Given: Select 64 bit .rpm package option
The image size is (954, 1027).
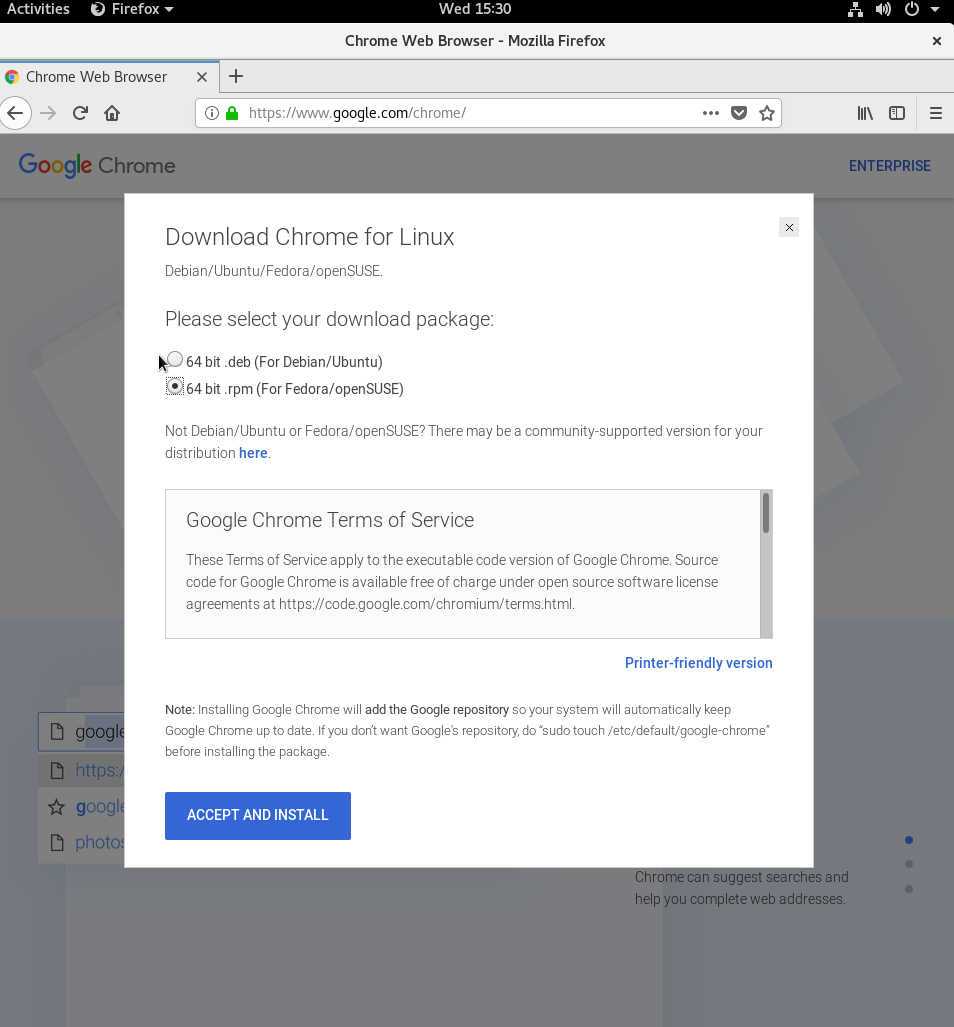Looking at the screenshot, I should pos(175,387).
